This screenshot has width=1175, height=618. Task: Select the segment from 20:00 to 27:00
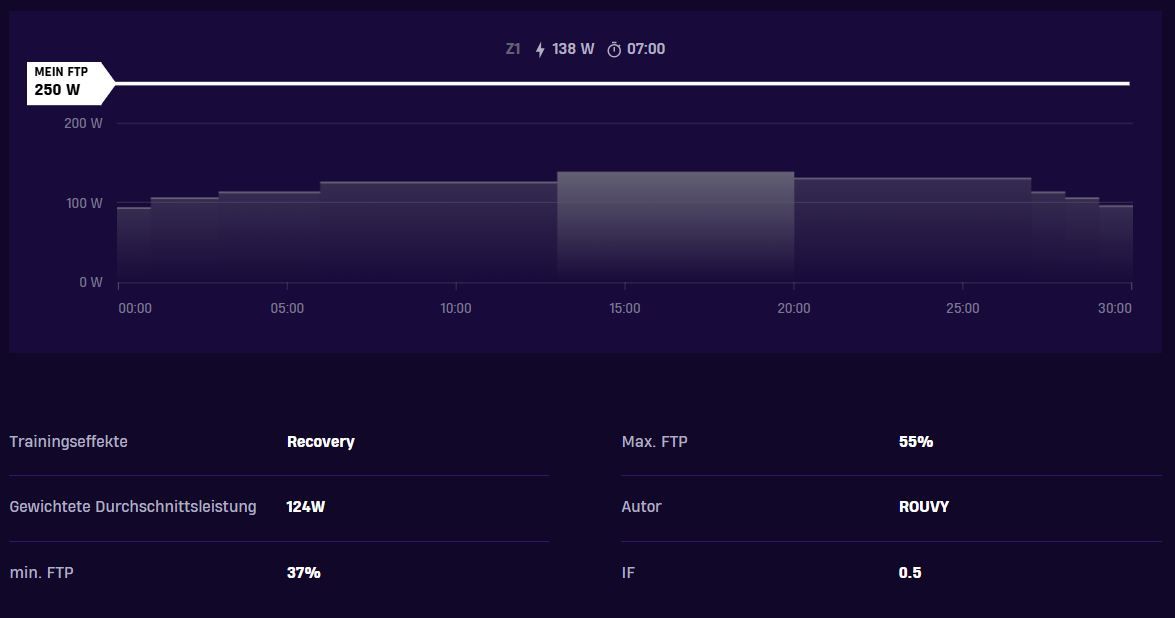(x=912, y=230)
